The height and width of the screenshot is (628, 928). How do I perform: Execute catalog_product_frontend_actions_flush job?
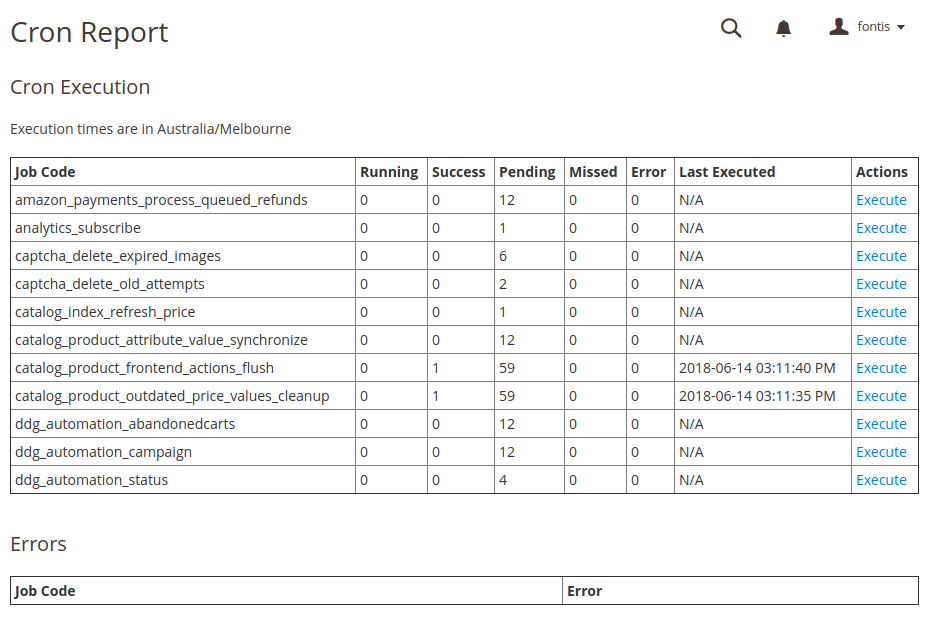[881, 368]
